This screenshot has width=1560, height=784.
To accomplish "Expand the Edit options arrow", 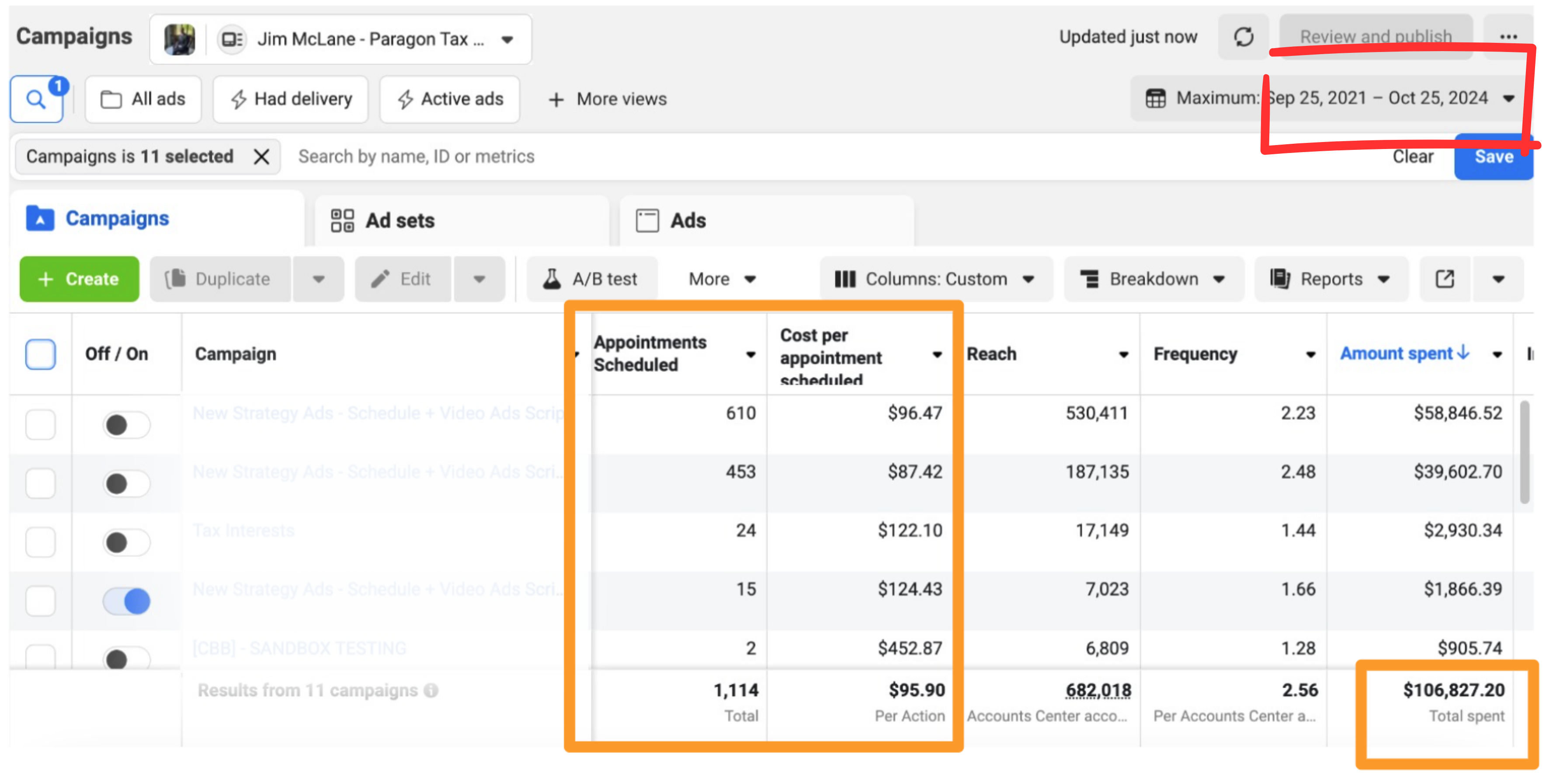I will click(479, 279).
